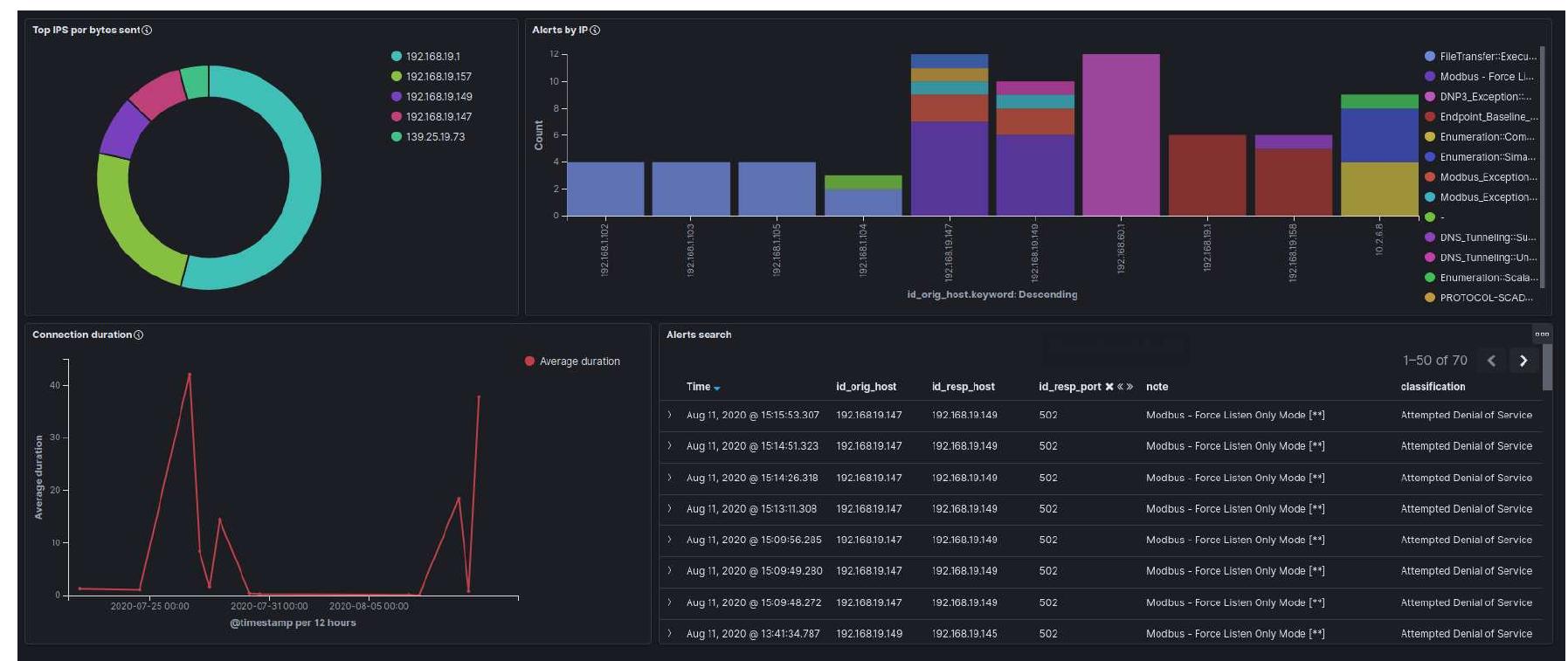Move id_resp_port column to the right
The width and height of the screenshot is (1568, 661).
[x=1129, y=387]
